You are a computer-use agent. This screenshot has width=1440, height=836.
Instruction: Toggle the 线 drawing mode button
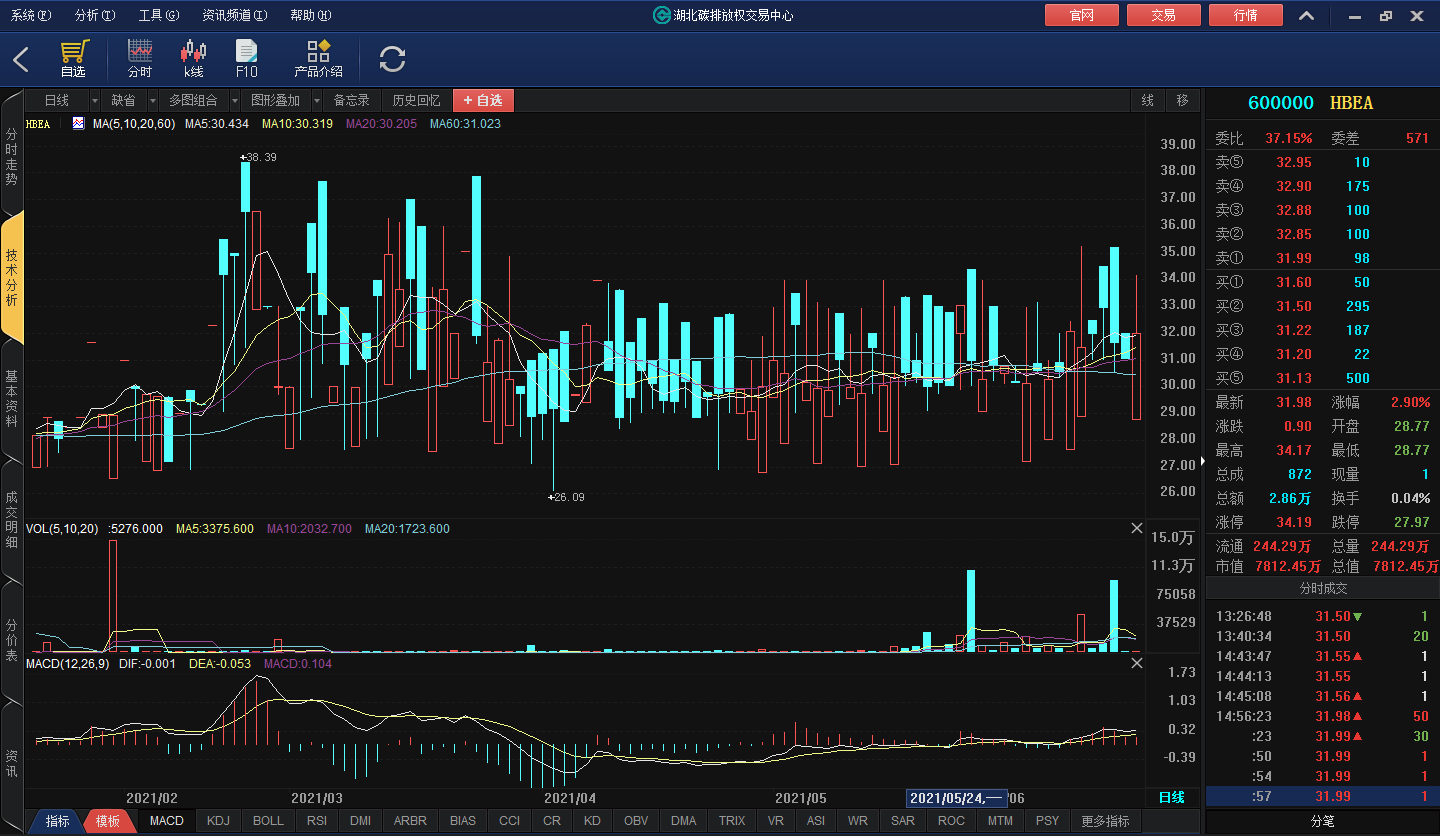[x=1148, y=100]
